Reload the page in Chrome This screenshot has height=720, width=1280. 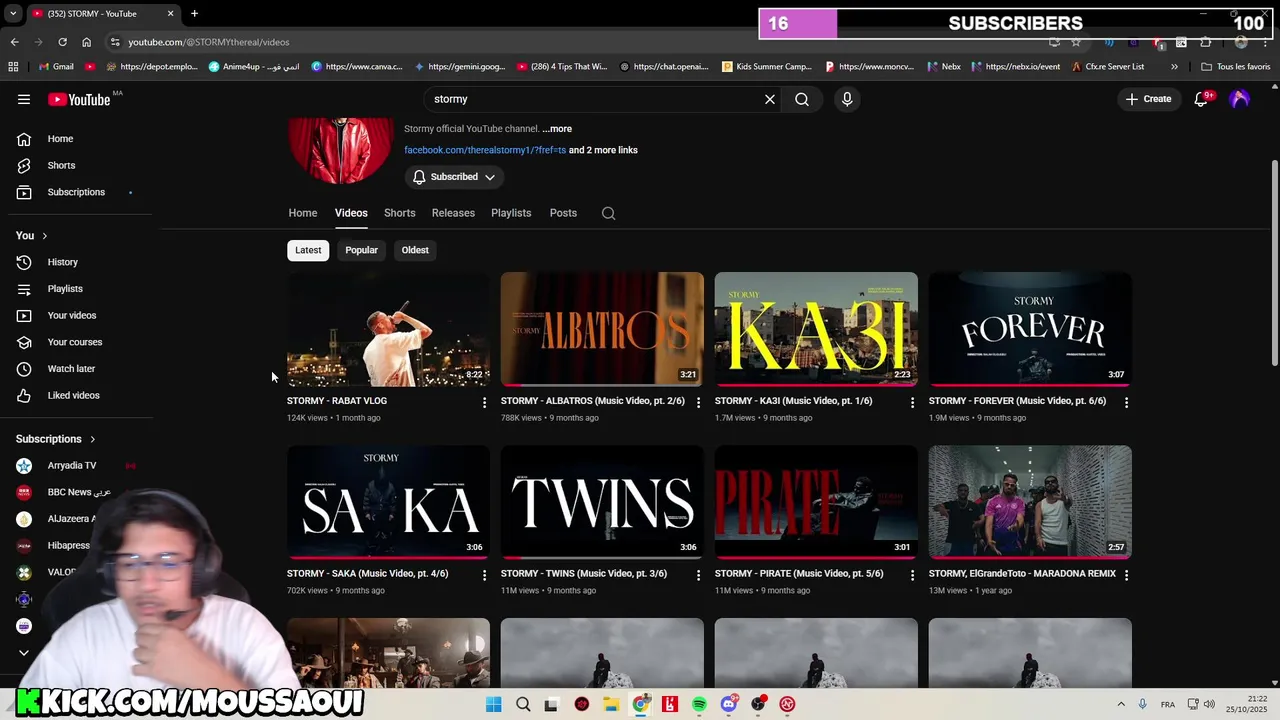[62, 42]
